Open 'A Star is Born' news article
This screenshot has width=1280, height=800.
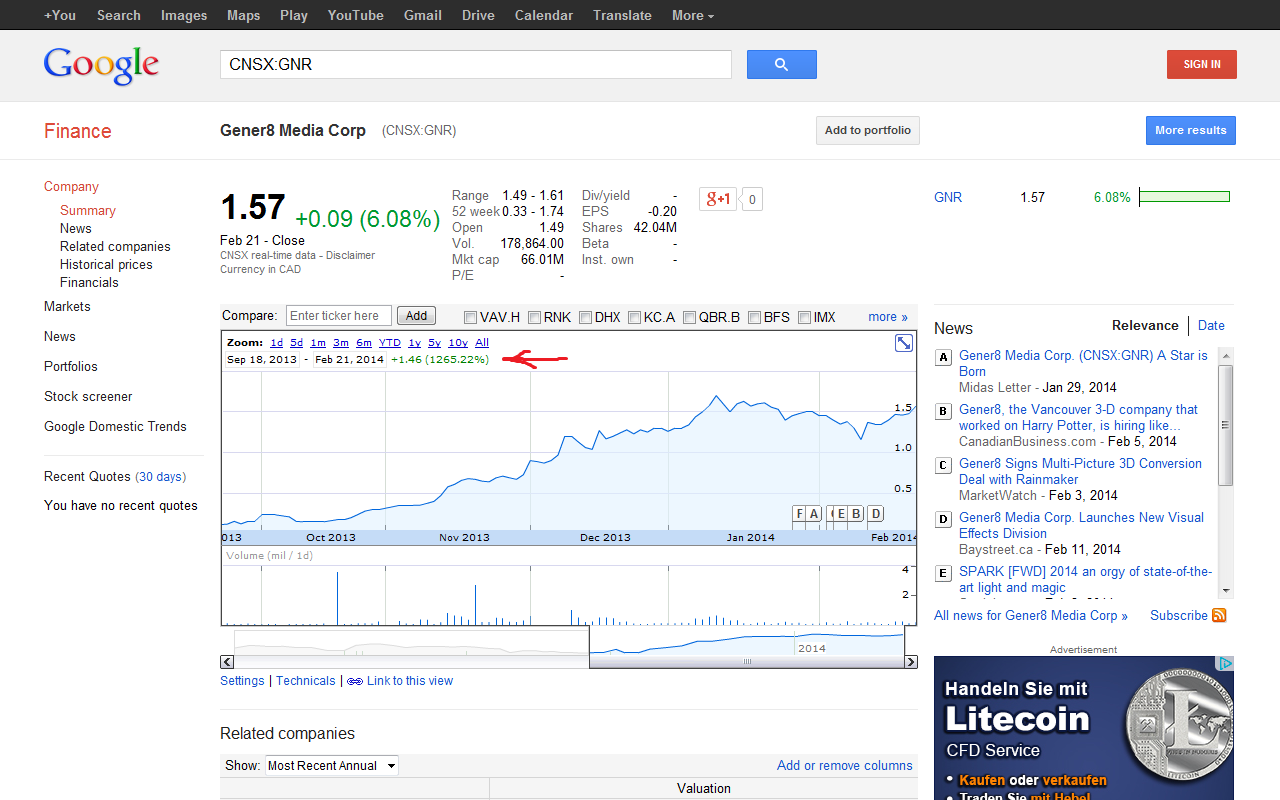point(1083,363)
